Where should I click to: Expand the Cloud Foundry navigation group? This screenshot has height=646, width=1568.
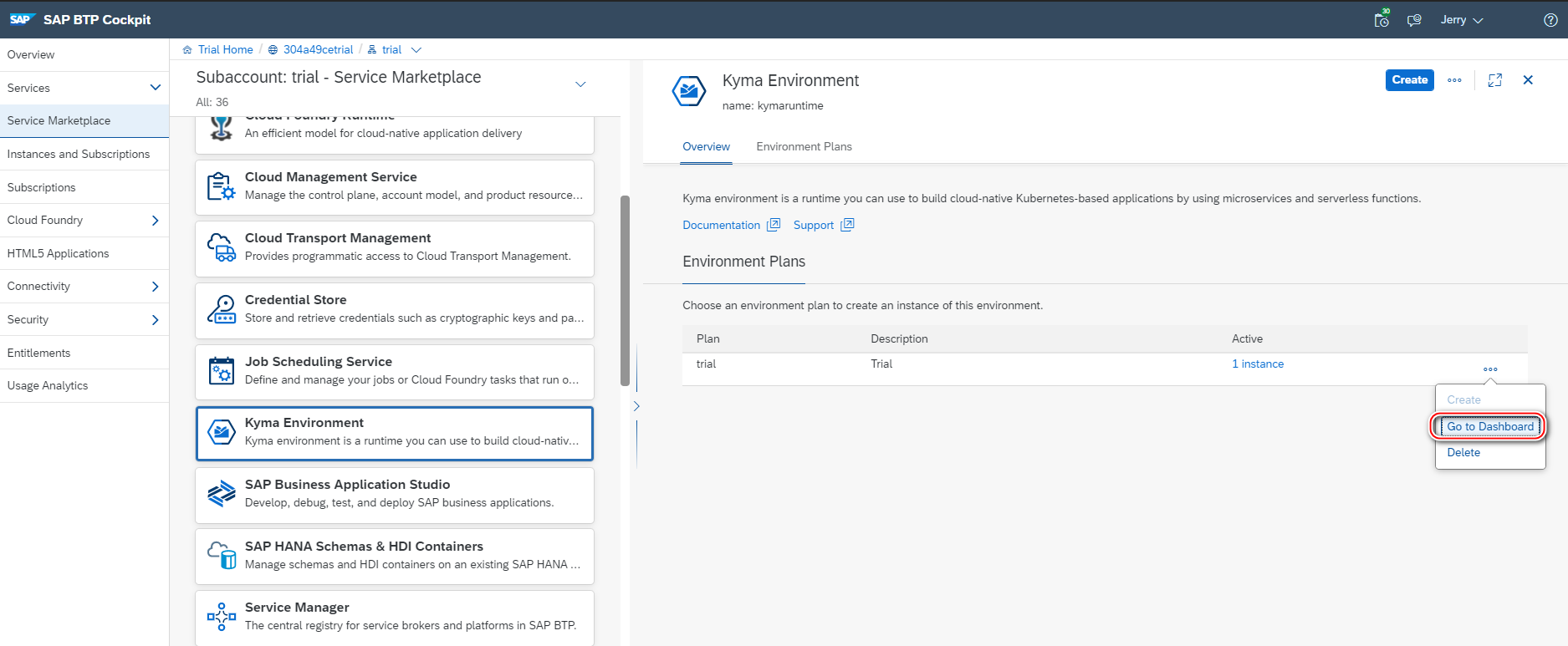(155, 220)
